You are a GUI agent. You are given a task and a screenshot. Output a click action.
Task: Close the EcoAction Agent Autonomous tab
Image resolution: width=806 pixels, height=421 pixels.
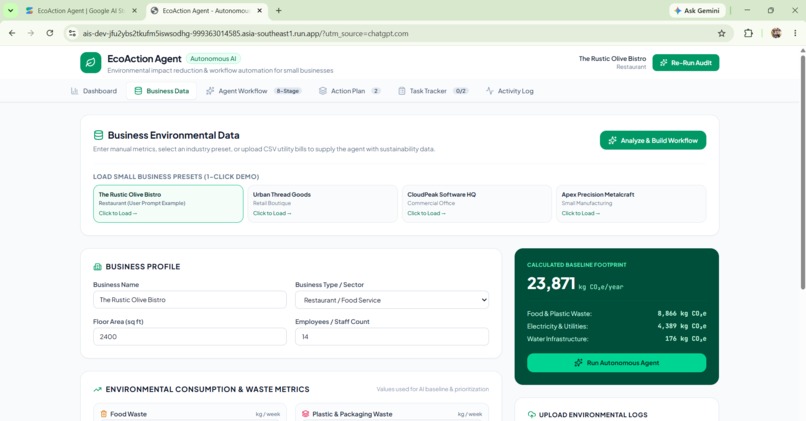point(260,10)
